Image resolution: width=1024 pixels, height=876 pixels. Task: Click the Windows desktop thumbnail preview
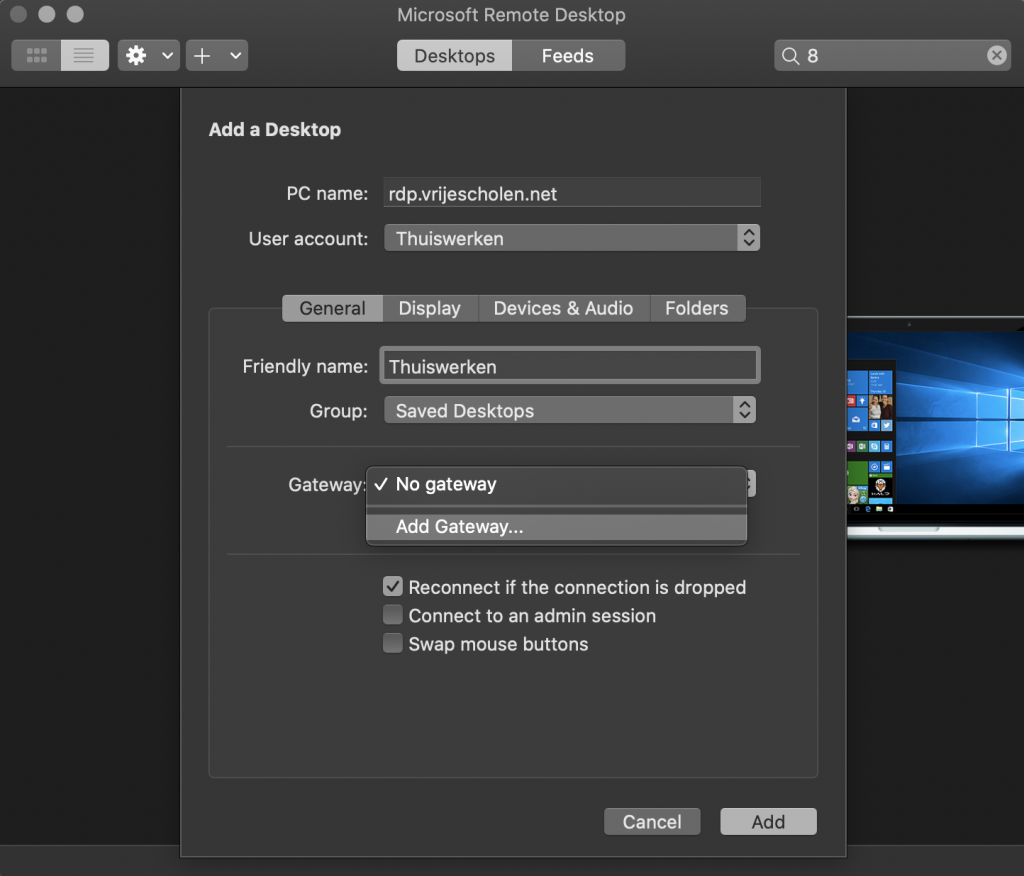point(935,427)
